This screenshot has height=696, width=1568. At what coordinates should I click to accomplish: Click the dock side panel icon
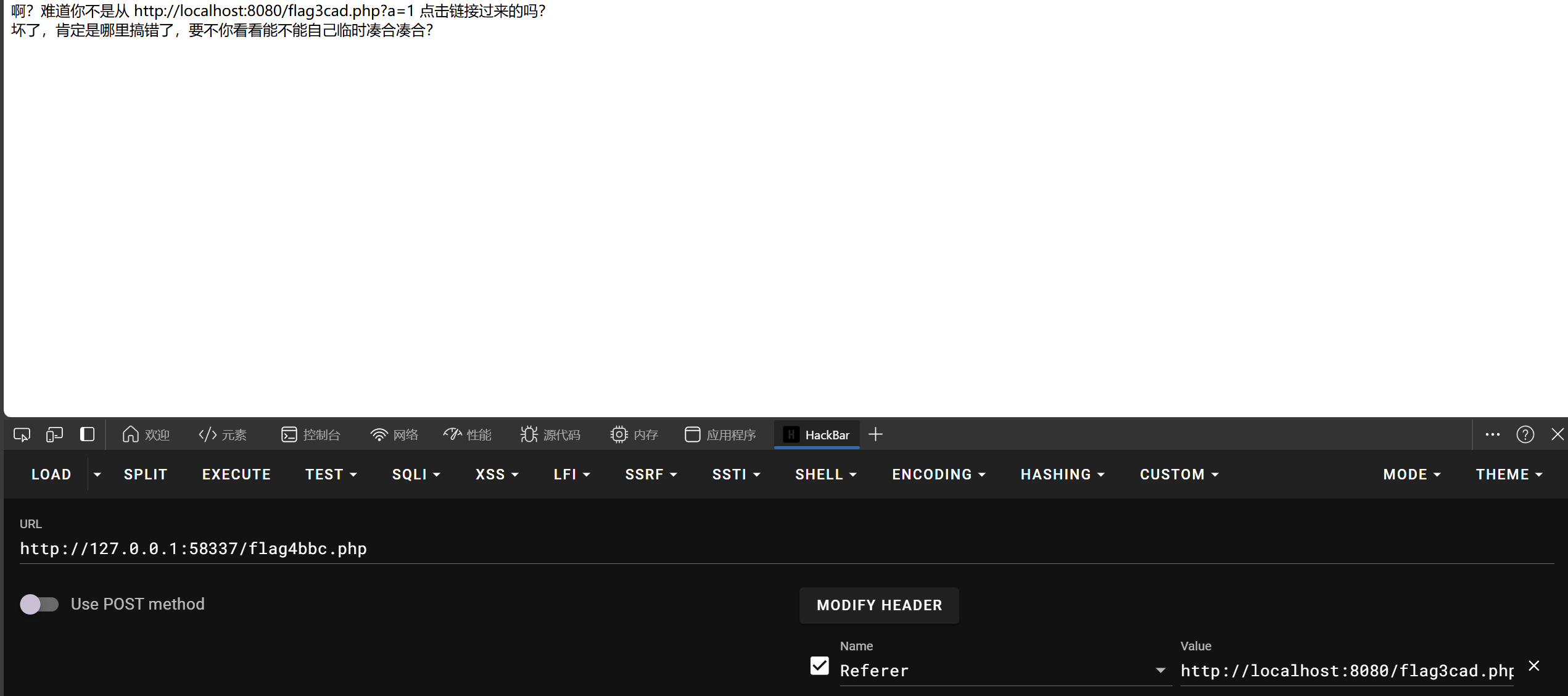[87, 434]
